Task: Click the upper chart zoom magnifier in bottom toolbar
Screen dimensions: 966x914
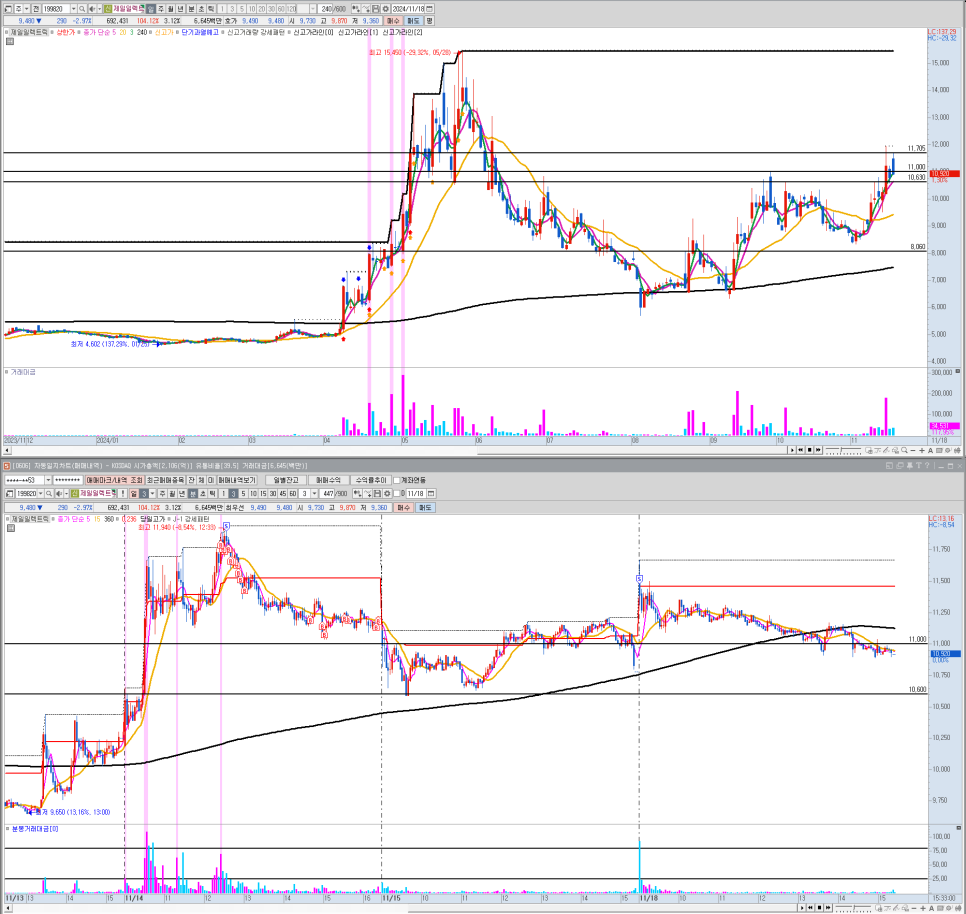Action: tap(904, 450)
